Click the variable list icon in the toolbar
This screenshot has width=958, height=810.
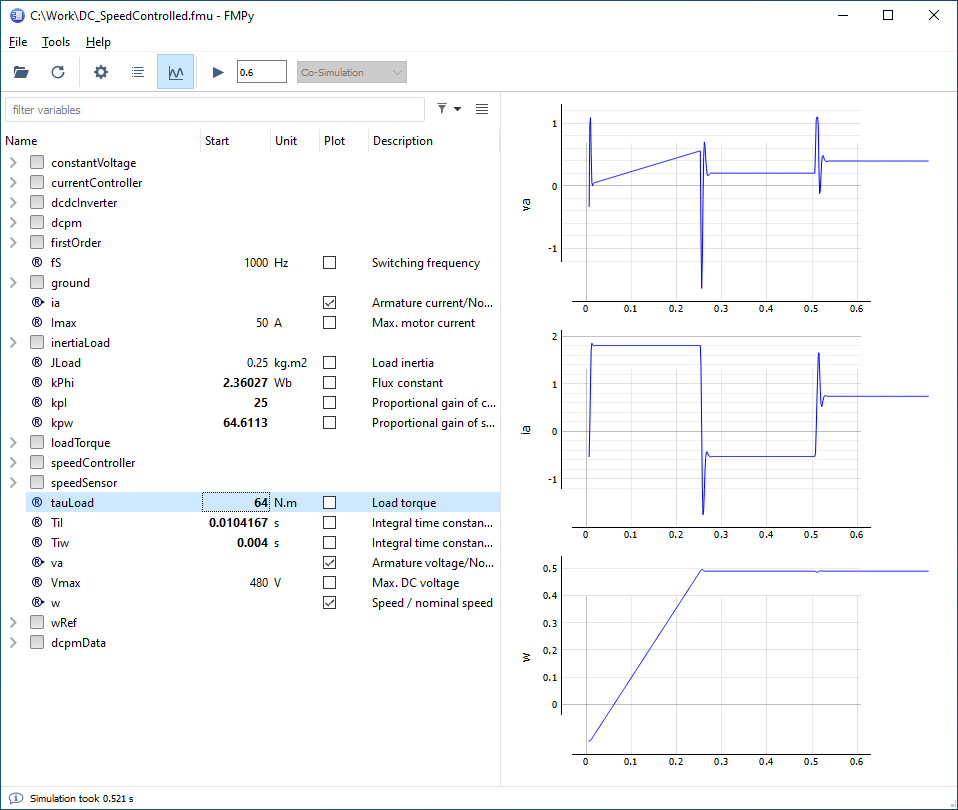coord(137,71)
